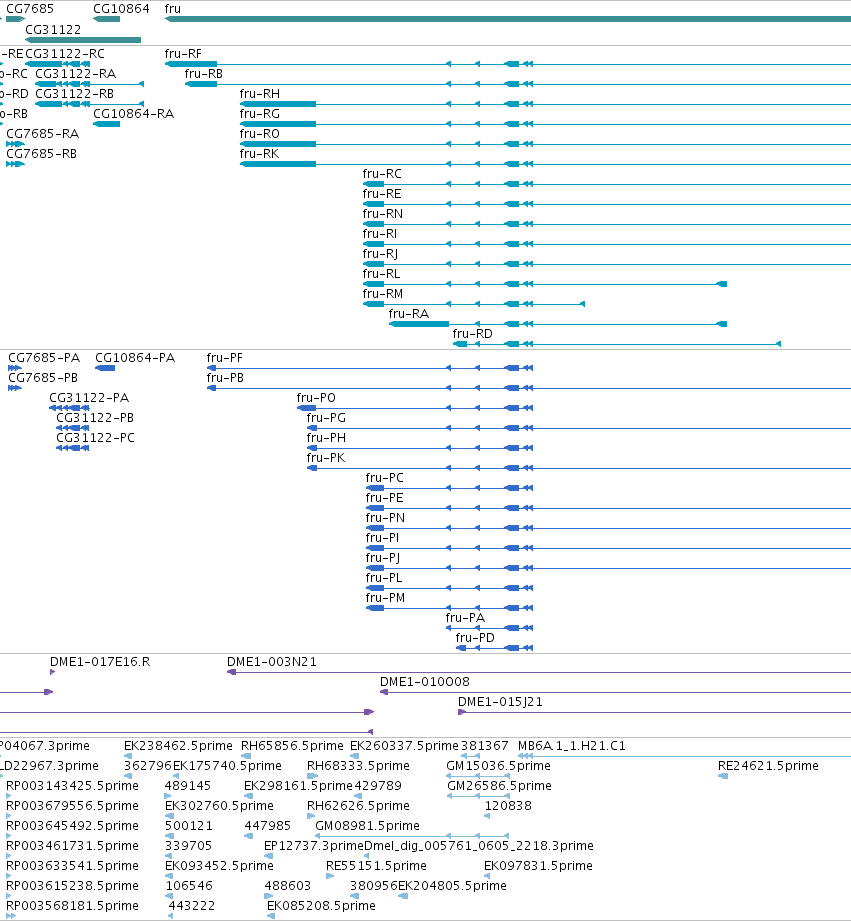This screenshot has height=921, width=851.
Task: Click the CG7685 gene label
Action: tap(29, 9)
